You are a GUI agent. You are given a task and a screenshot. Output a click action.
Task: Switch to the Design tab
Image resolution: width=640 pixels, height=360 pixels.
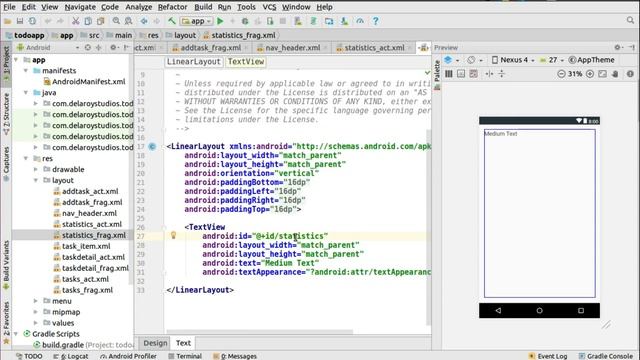[155, 343]
